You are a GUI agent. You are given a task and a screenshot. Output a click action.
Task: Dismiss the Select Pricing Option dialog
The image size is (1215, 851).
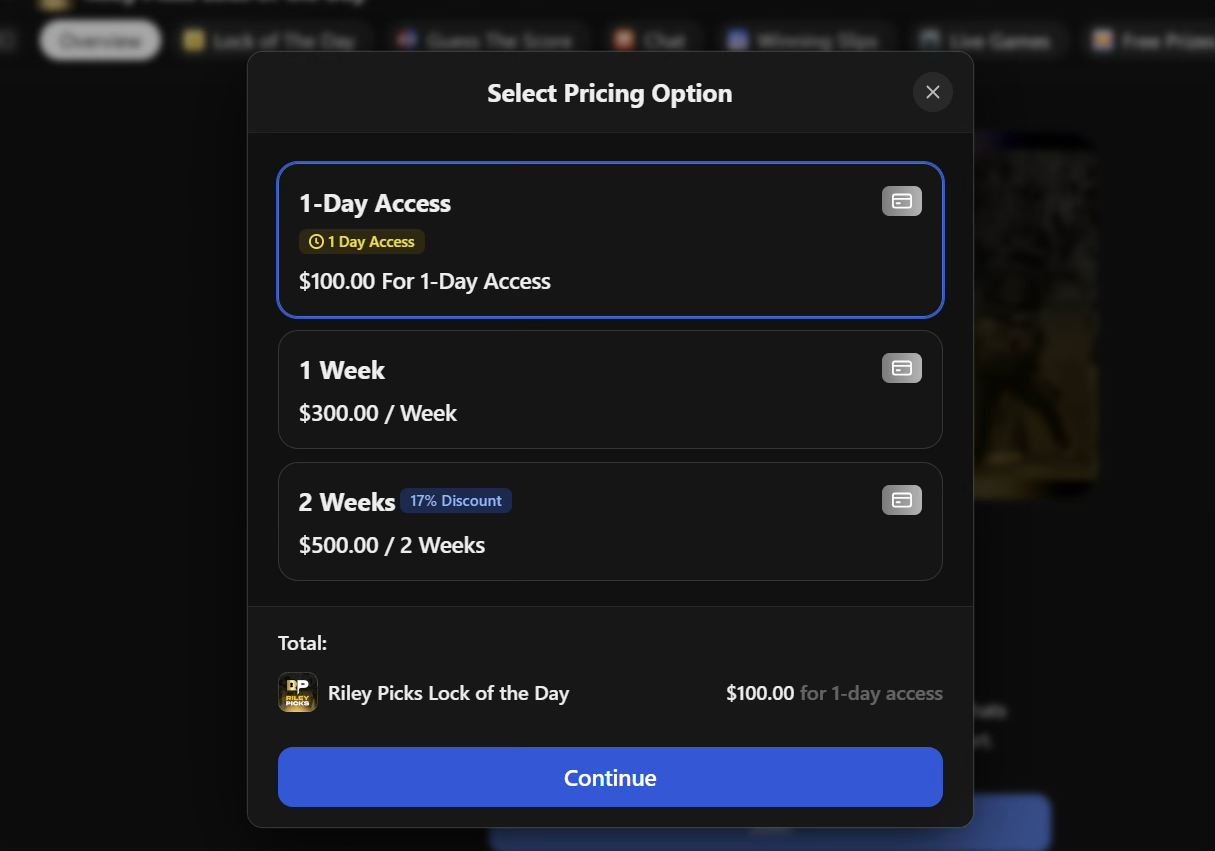[932, 92]
